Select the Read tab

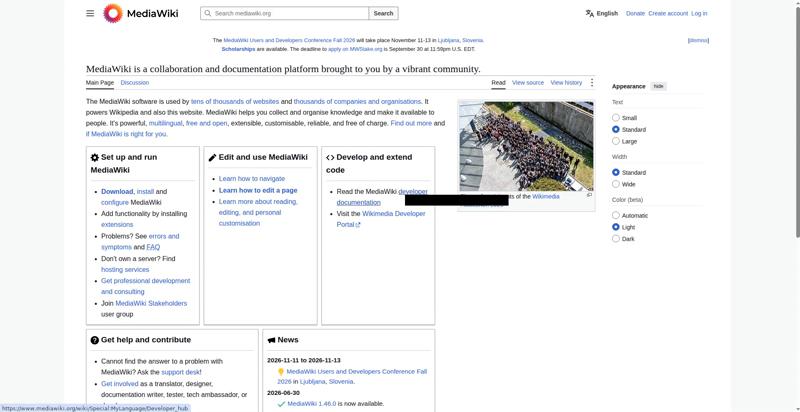coord(498,83)
